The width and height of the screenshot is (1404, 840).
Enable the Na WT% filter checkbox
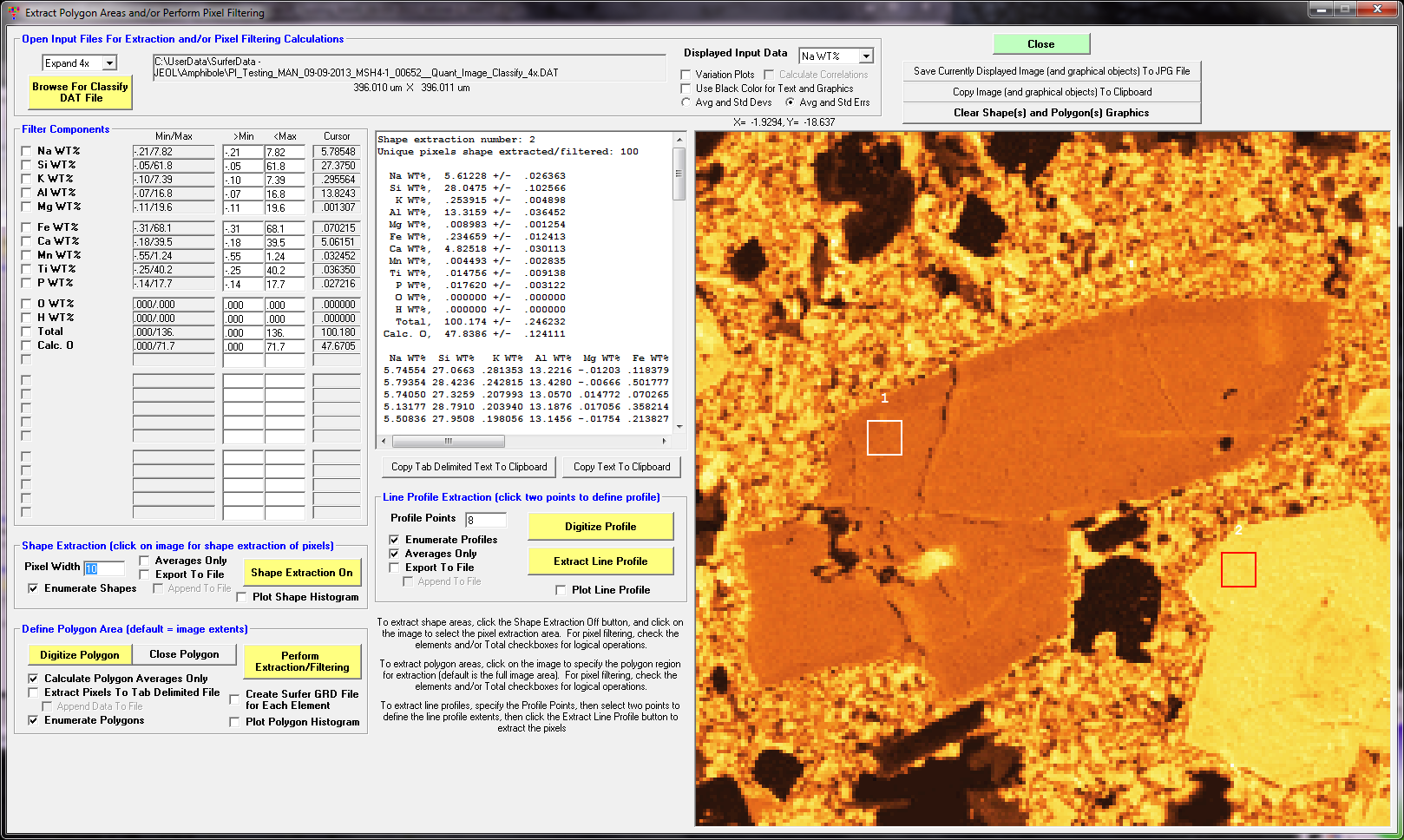click(27, 151)
